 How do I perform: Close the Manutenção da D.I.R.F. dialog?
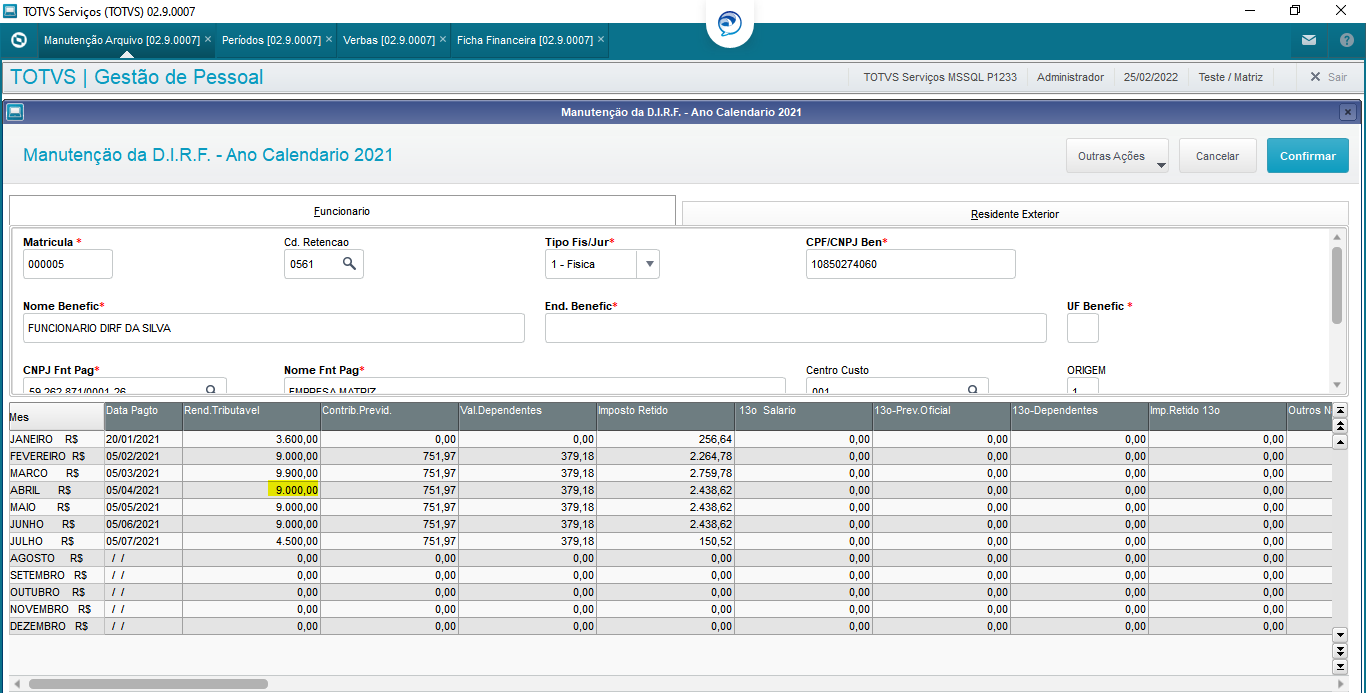coord(1348,112)
